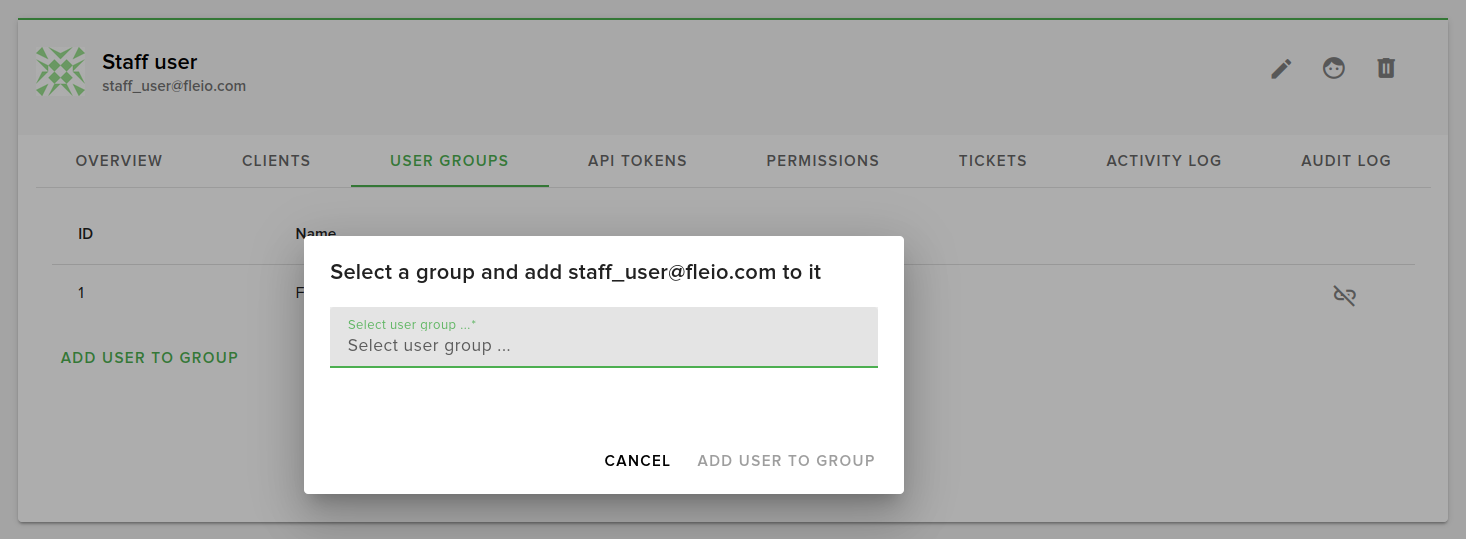Click the Staff user avatar image
Screen dimensions: 1466x539
61,72
